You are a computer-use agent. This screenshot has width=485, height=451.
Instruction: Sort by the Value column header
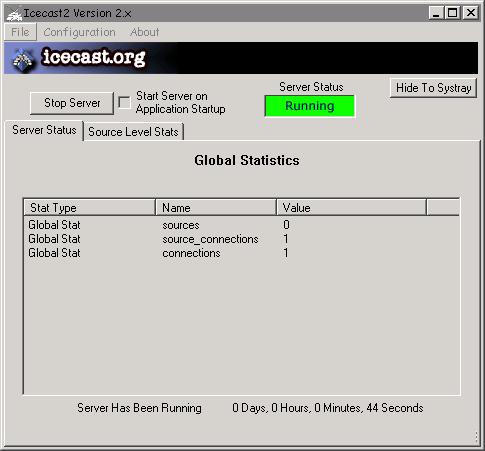(352, 208)
